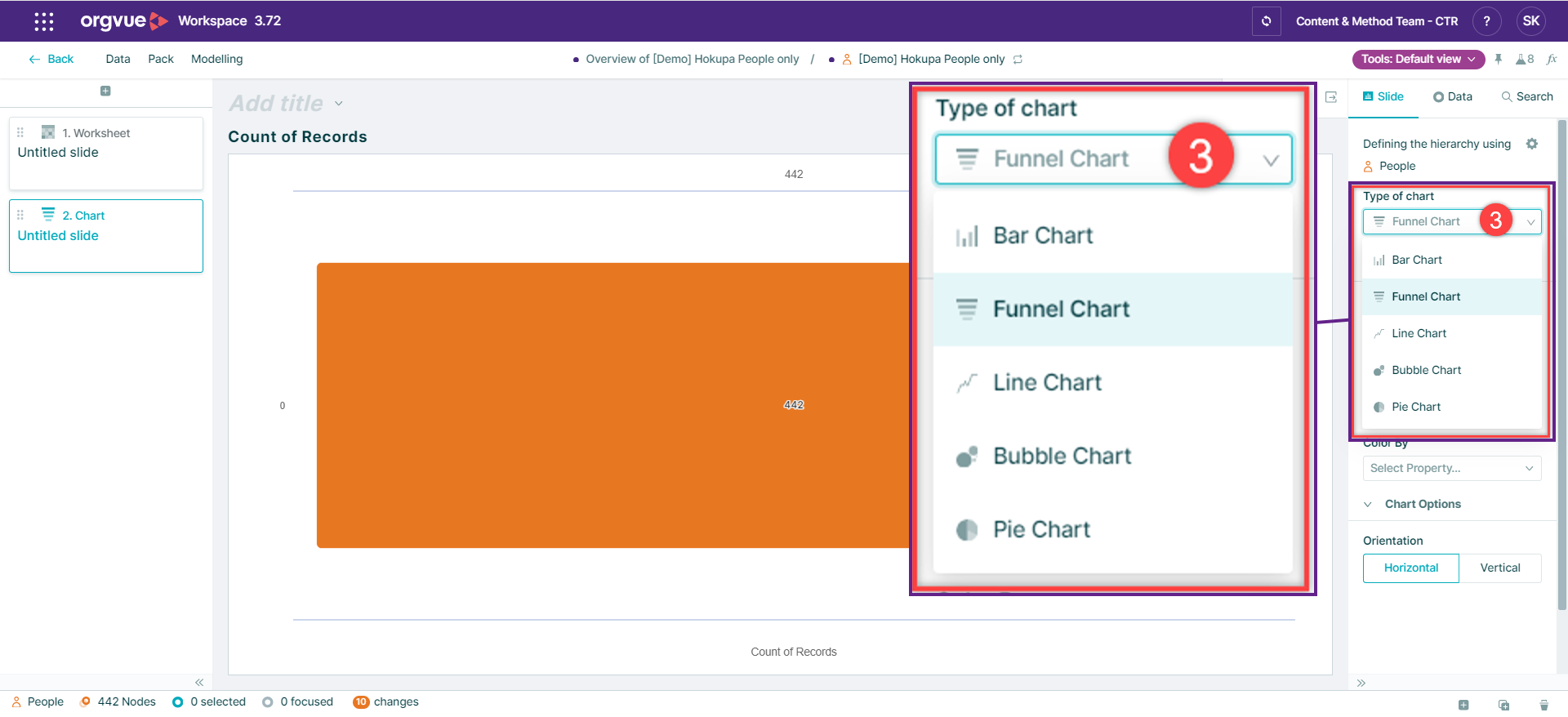
Task: Collapse the slide list with double-left chevron
Action: tap(199, 682)
